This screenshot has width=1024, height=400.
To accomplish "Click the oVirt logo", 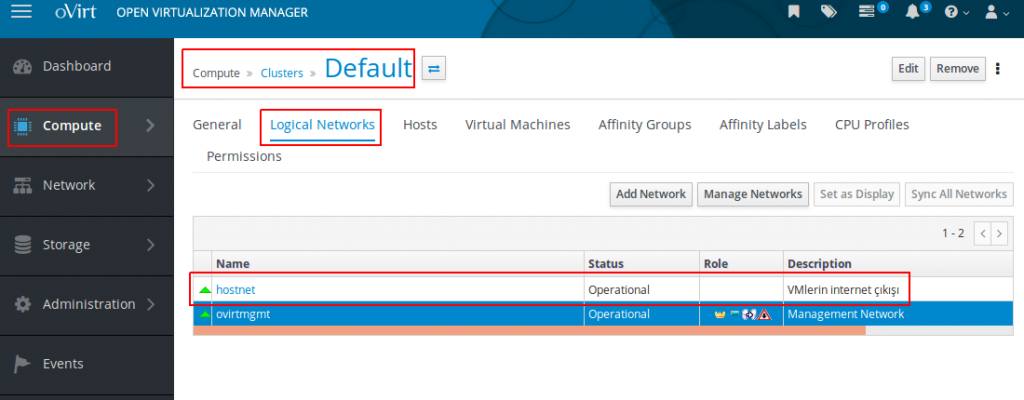I will pyautogui.click(x=76, y=12).
